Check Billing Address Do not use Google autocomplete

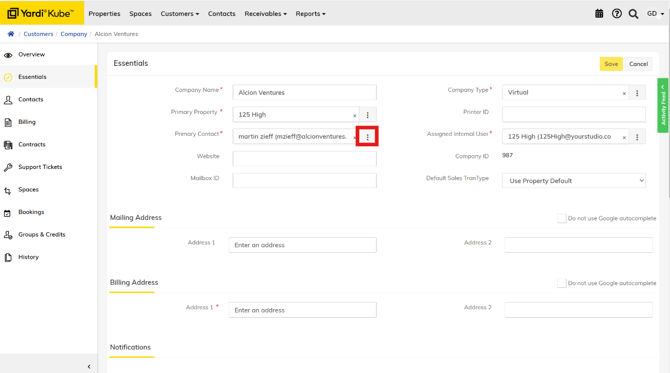(561, 283)
